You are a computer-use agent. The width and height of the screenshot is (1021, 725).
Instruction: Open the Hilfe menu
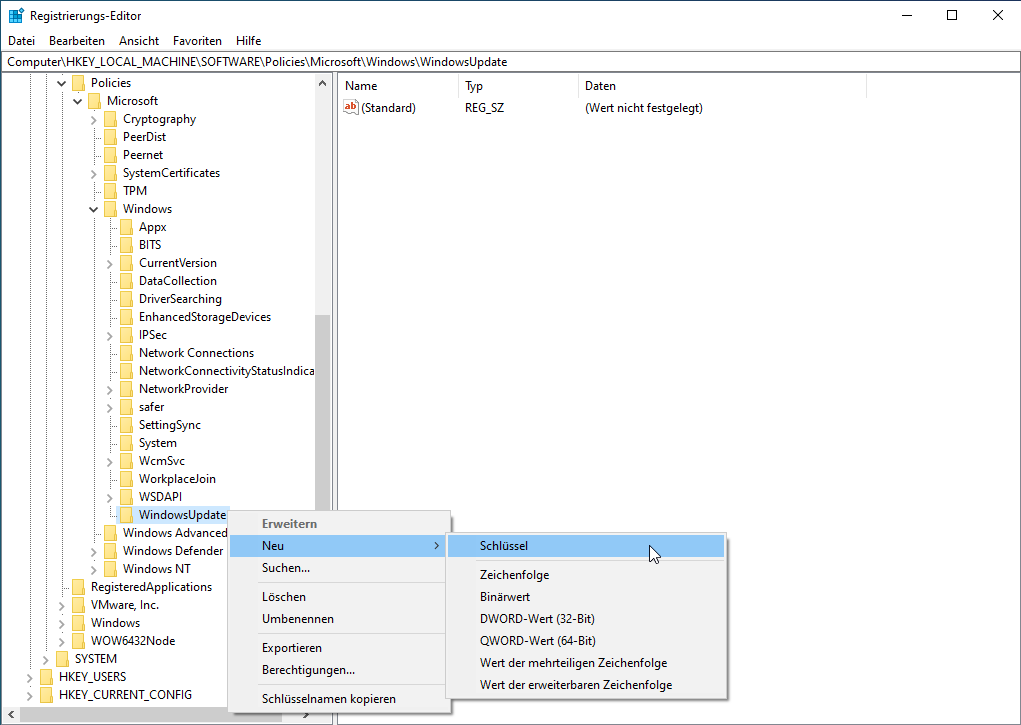(249, 40)
